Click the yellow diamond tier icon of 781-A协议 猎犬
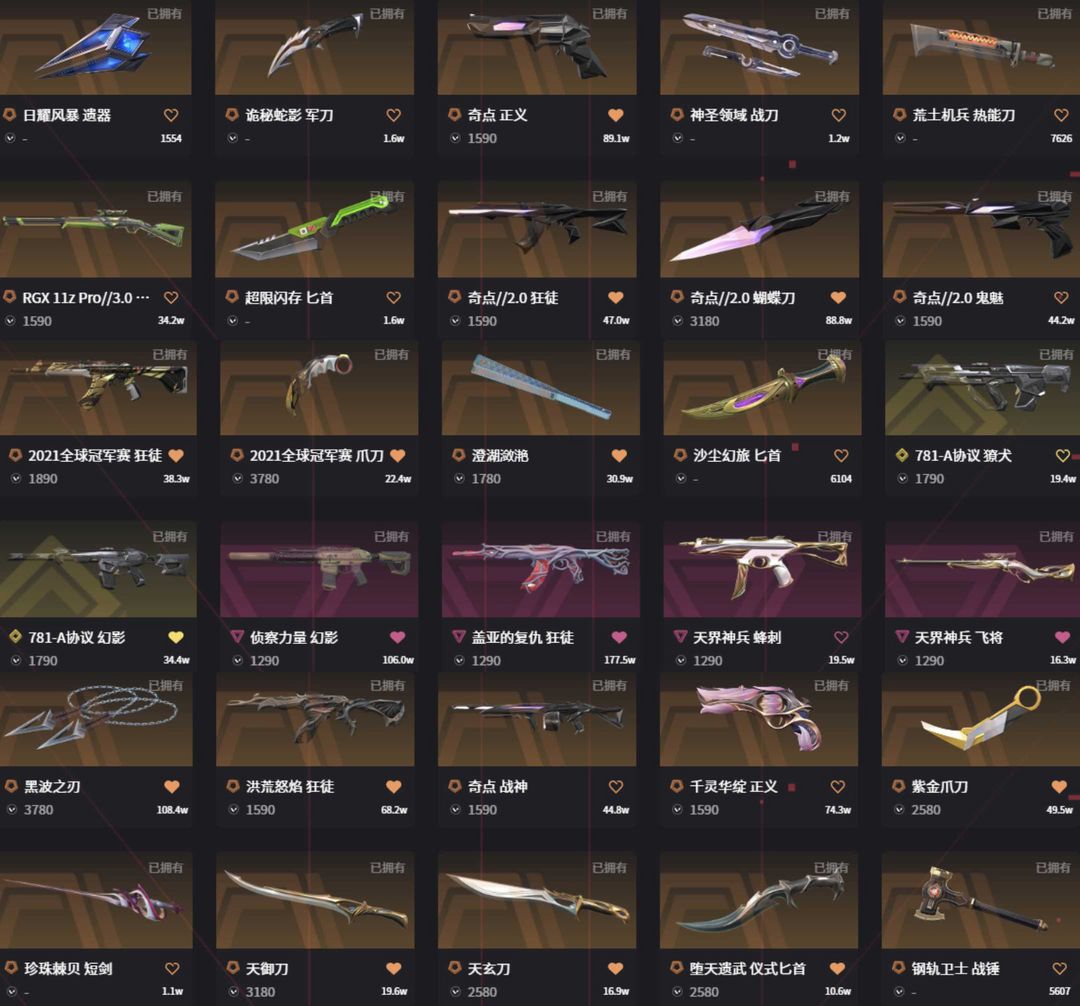Screen dimensions: 1080x1006 [x=902, y=454]
